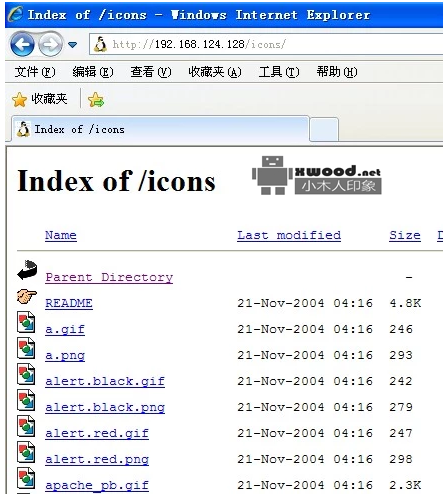Click the alert.black.png size value 279
This screenshot has height=503, width=445.
coord(401,407)
